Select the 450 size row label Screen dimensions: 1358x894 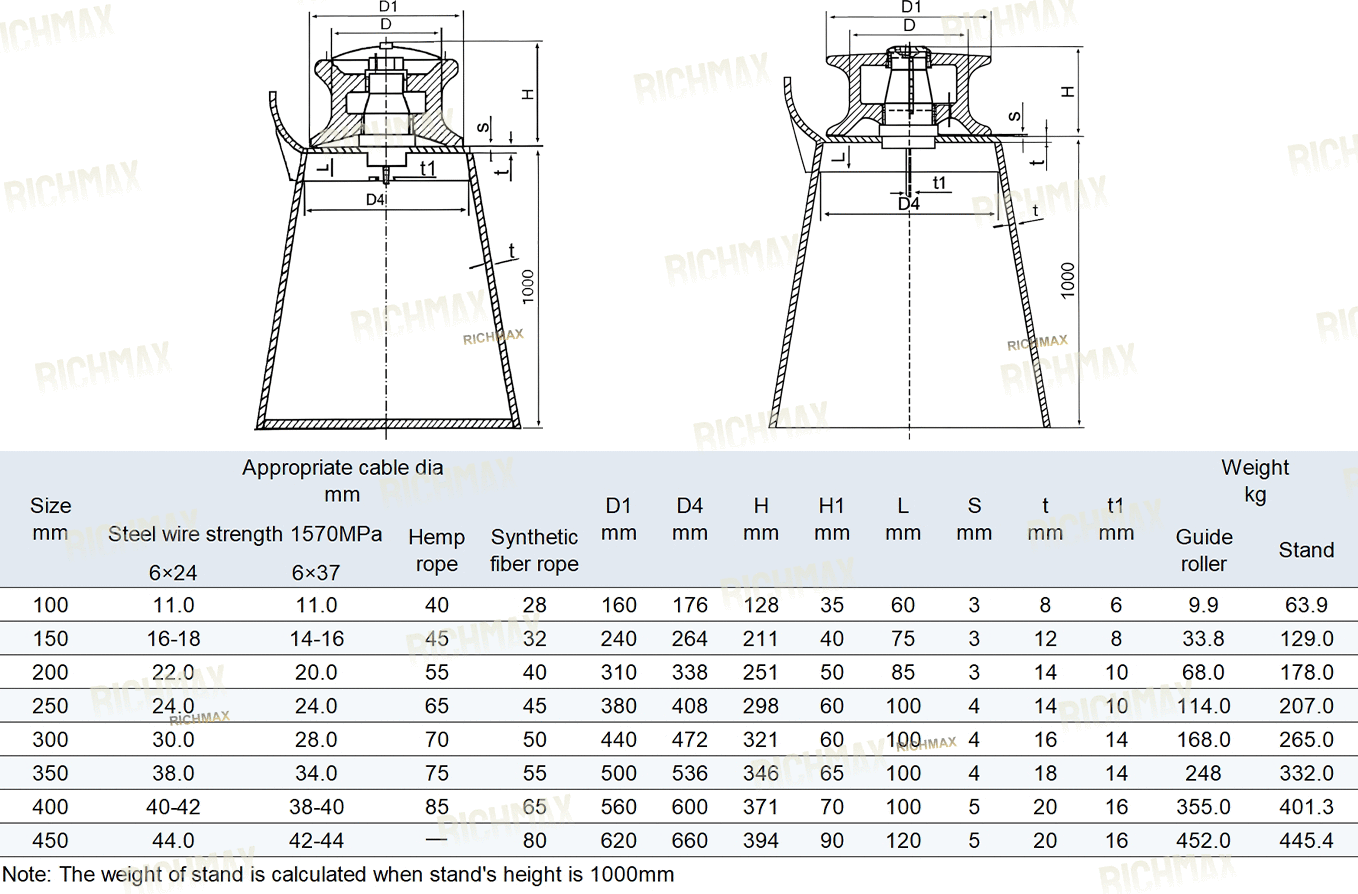[x=50, y=841]
